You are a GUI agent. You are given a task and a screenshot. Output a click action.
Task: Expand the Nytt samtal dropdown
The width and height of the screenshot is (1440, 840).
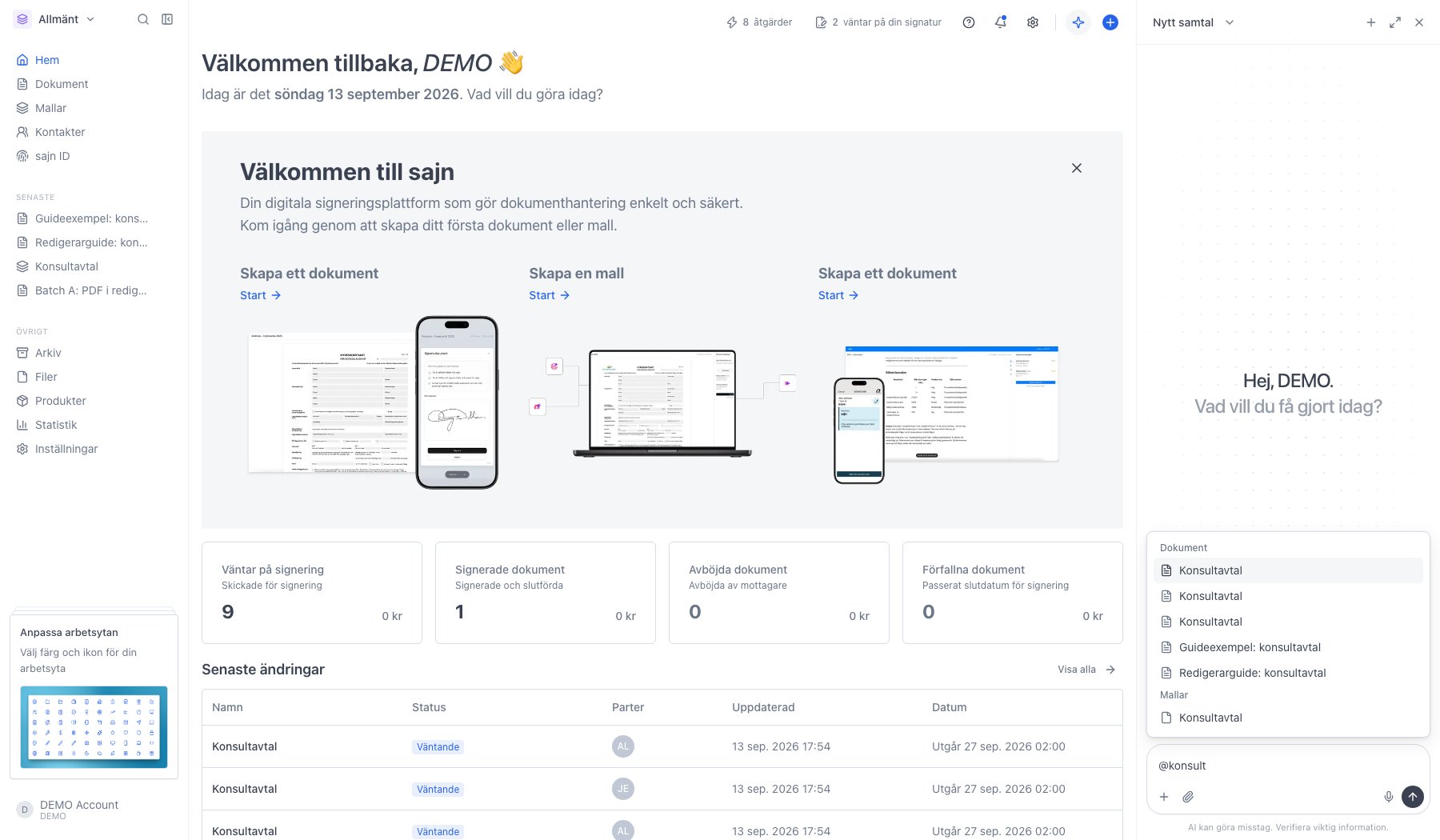1194,22
